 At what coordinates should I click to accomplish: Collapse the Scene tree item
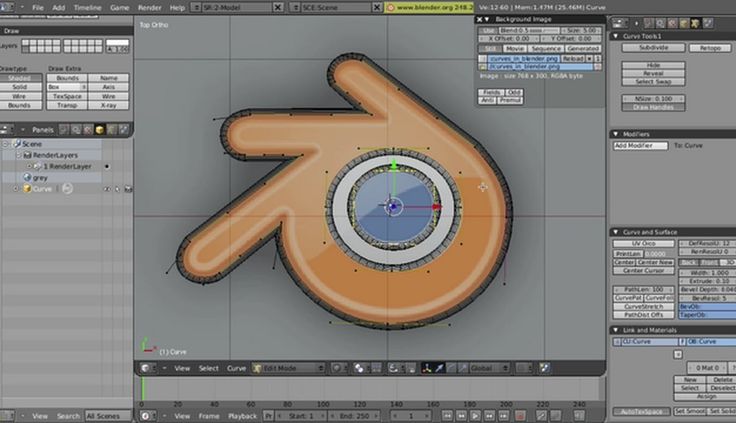[6, 144]
